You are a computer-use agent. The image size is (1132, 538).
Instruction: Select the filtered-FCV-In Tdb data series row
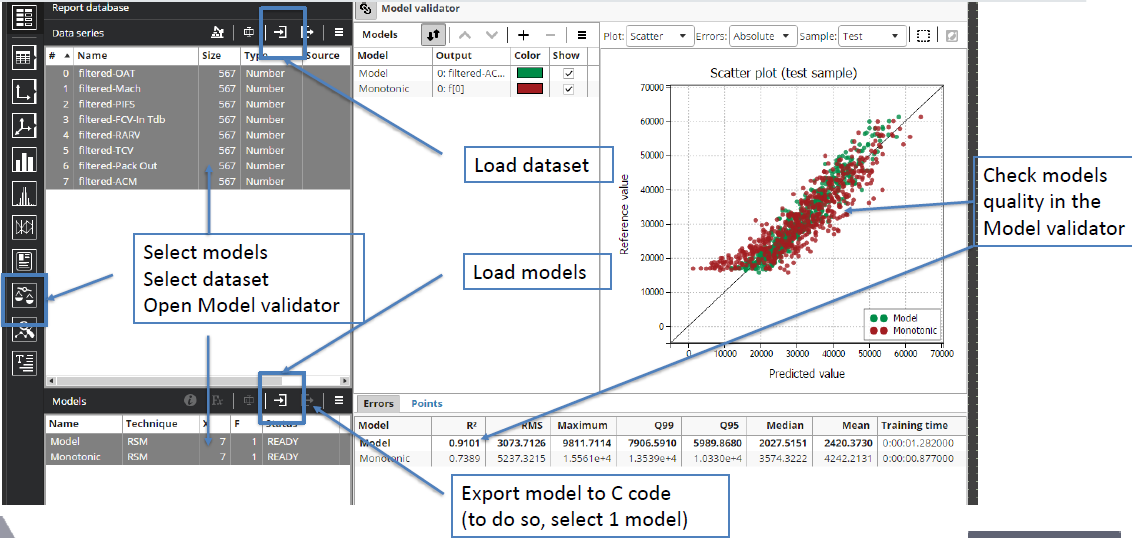[198, 119]
